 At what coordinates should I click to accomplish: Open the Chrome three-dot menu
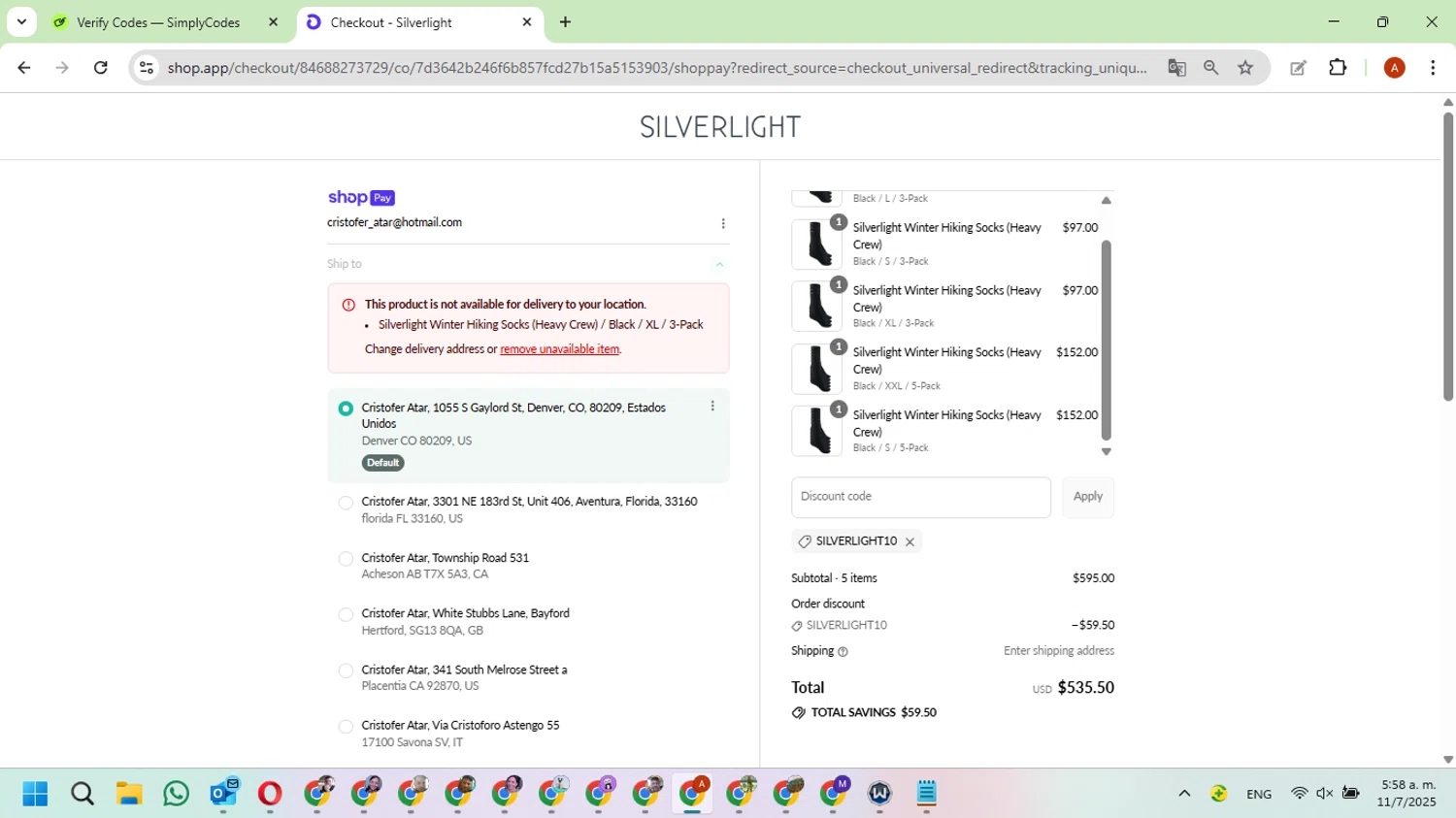(x=1433, y=68)
